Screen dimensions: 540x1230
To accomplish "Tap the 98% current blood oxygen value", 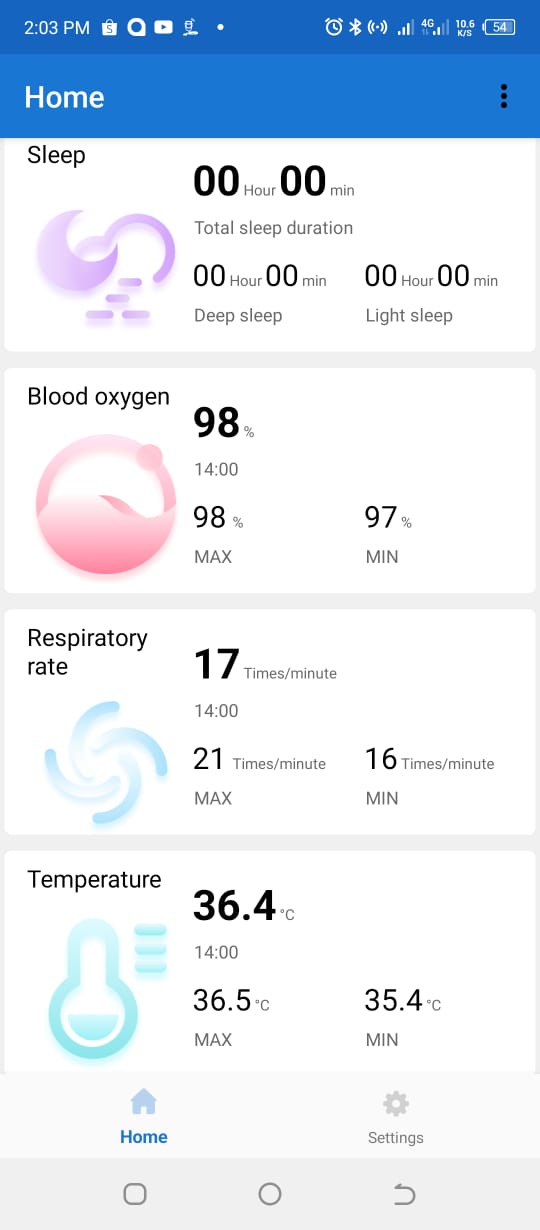I will [224, 423].
